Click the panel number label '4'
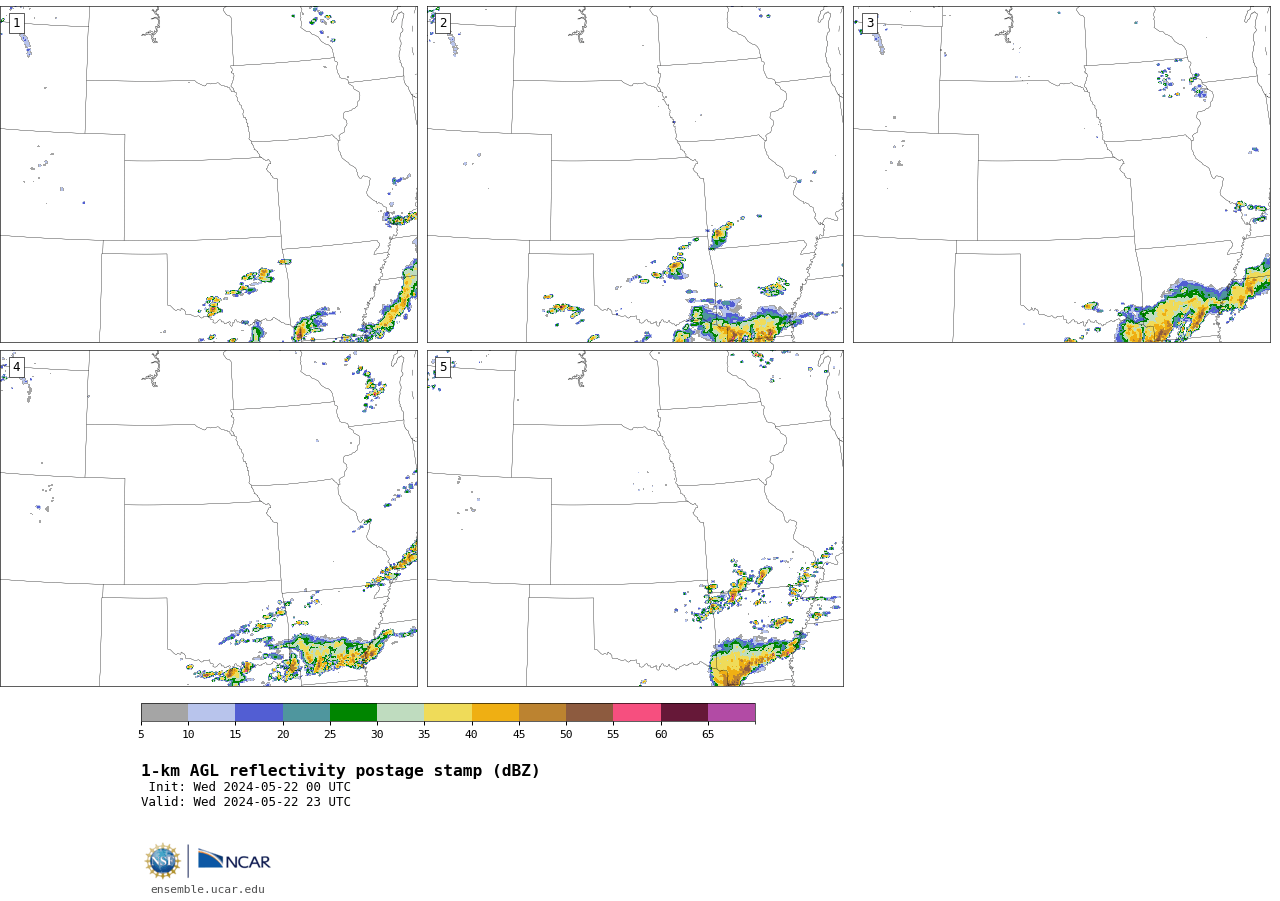The image size is (1280, 901). pos(16,367)
